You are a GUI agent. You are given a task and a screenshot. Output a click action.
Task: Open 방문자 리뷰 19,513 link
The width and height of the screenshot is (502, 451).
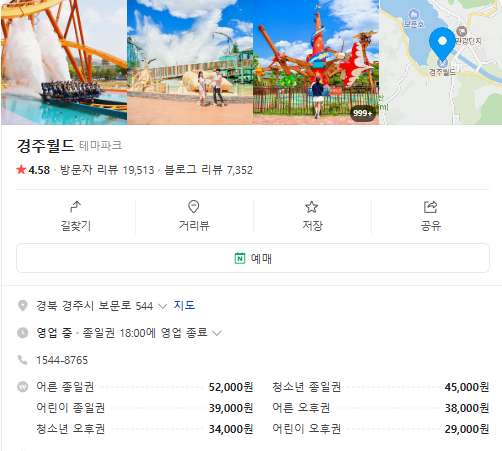[107, 170]
